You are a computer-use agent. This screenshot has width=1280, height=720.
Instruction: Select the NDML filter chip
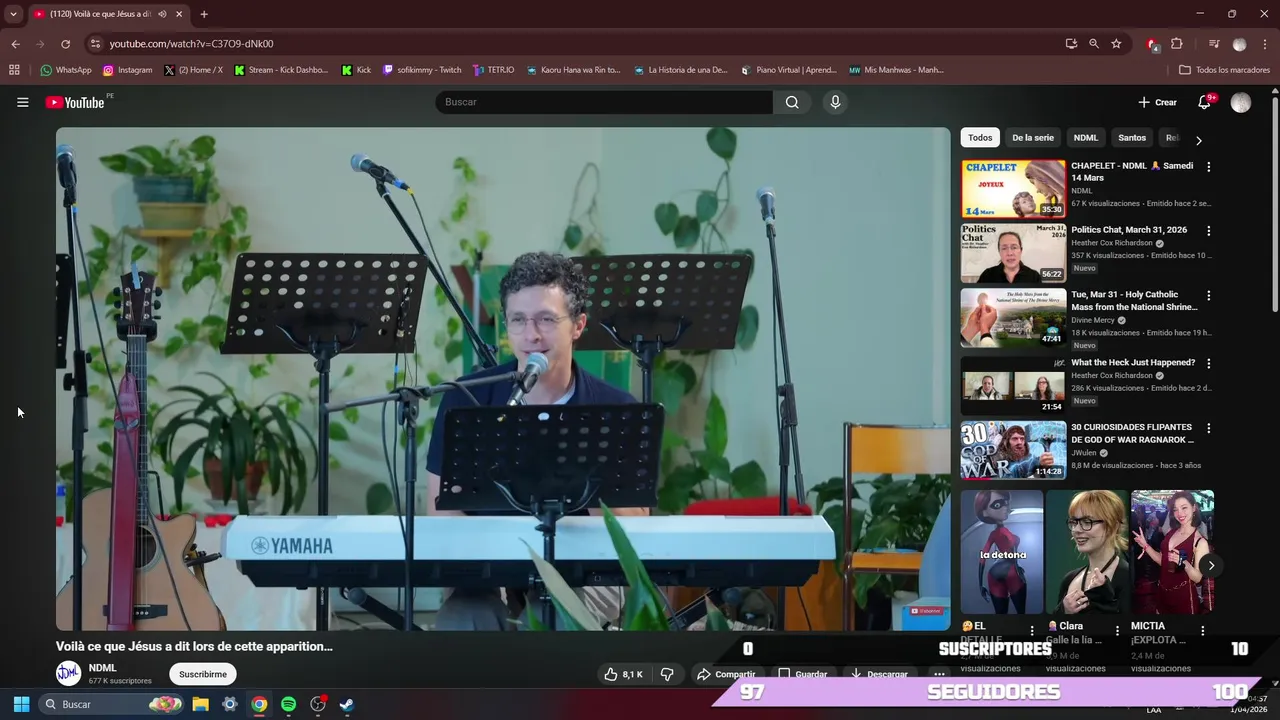1086,138
